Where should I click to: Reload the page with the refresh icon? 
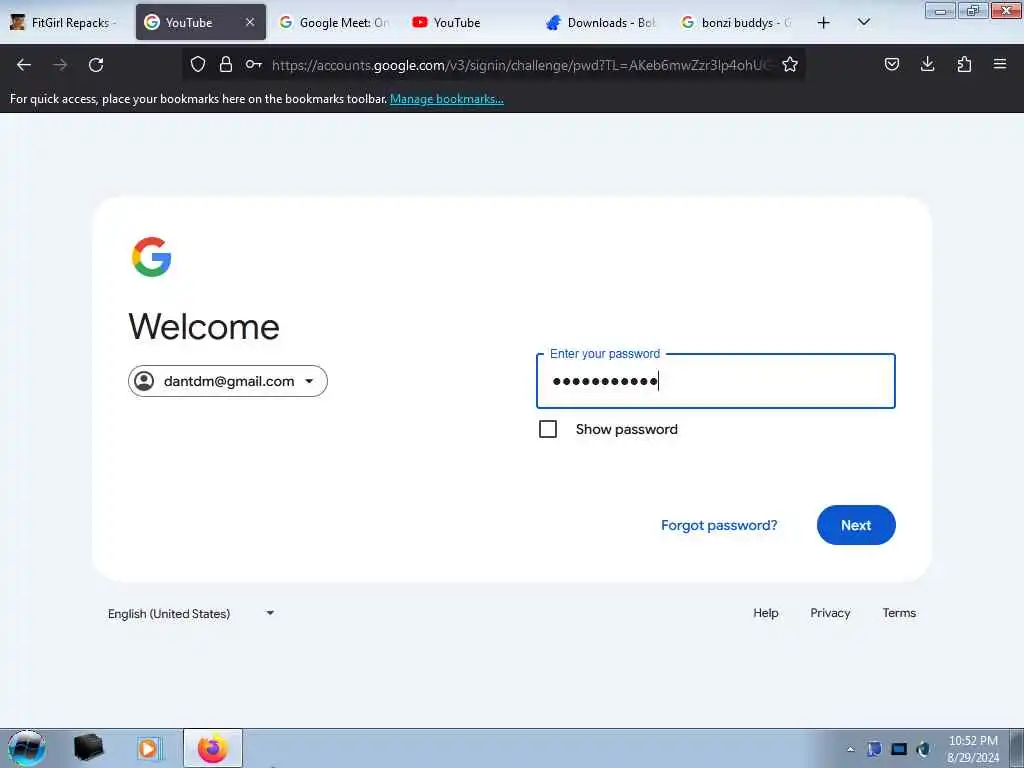pyautogui.click(x=96, y=65)
